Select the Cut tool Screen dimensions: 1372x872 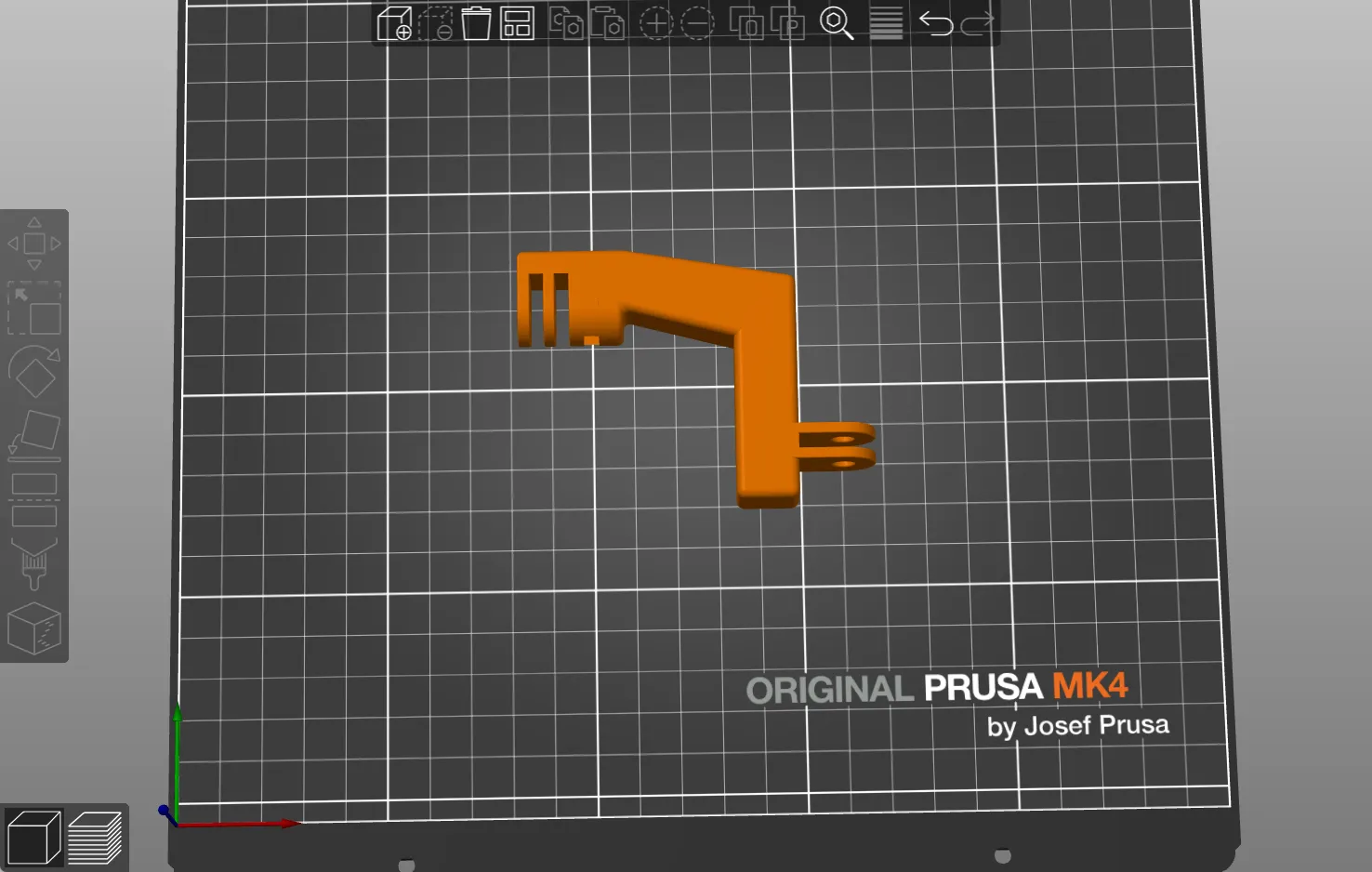[34, 500]
